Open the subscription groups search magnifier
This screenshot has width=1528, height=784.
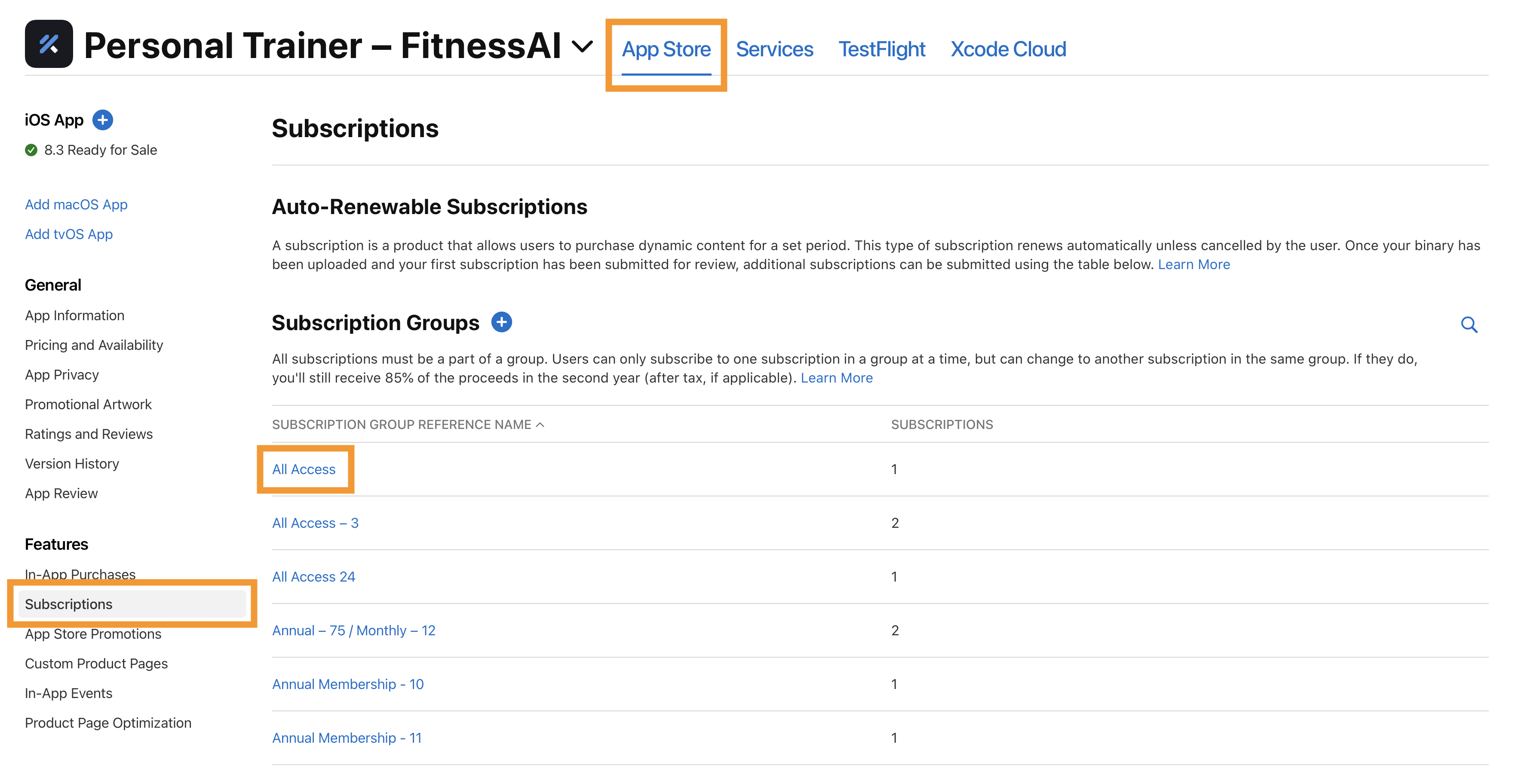pos(1468,325)
